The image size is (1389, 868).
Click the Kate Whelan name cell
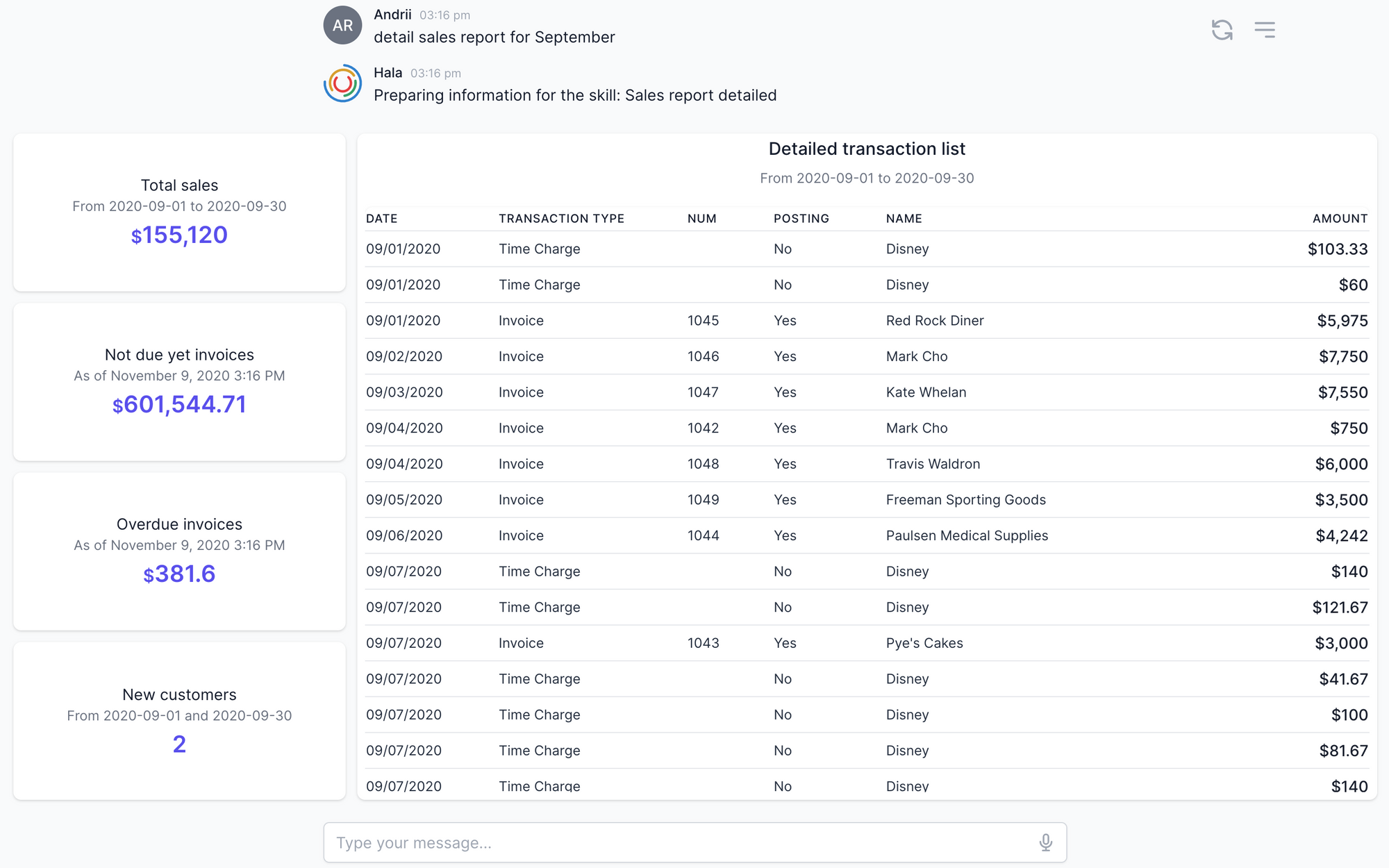point(926,392)
